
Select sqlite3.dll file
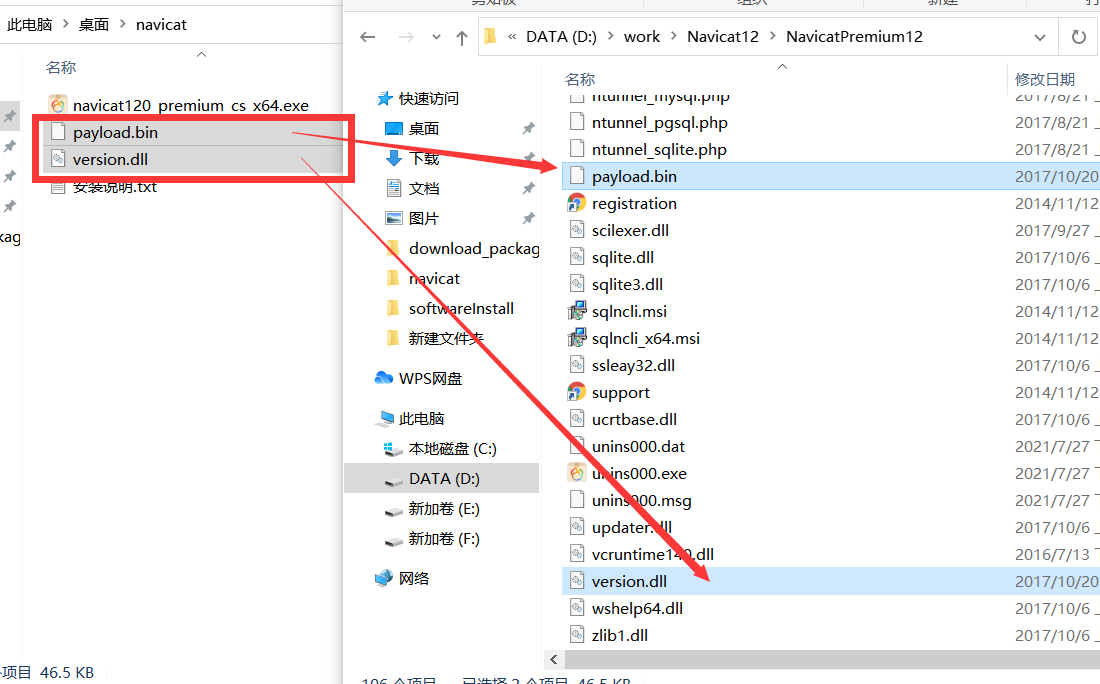click(627, 284)
